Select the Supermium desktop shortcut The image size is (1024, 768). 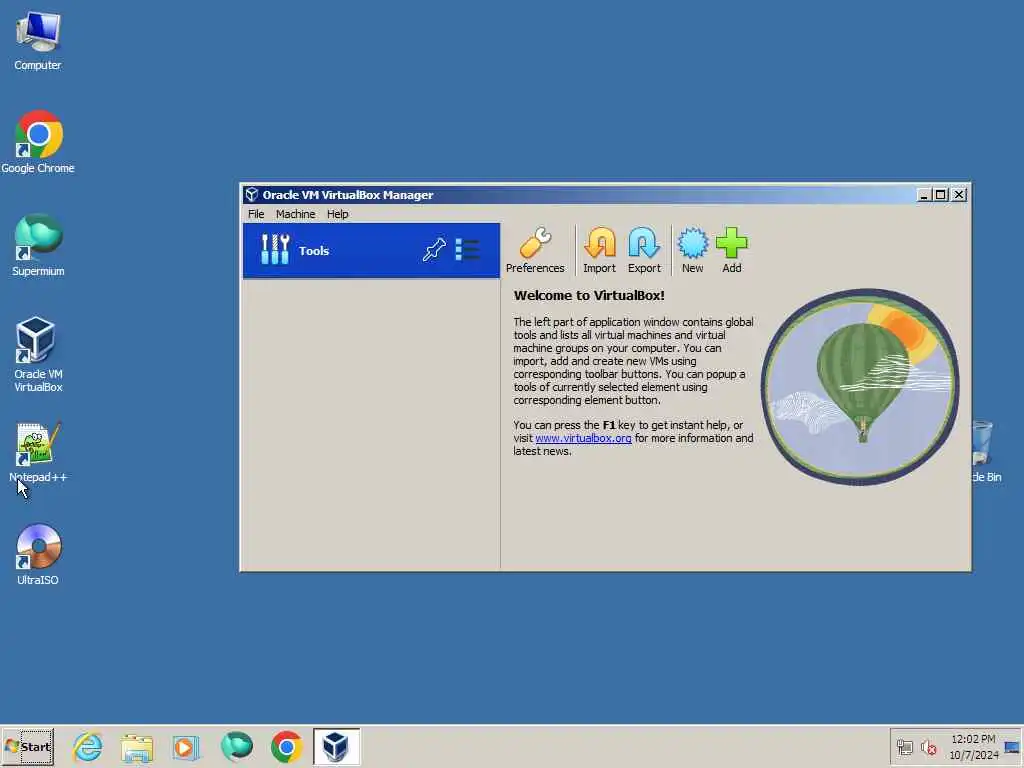[x=38, y=246]
